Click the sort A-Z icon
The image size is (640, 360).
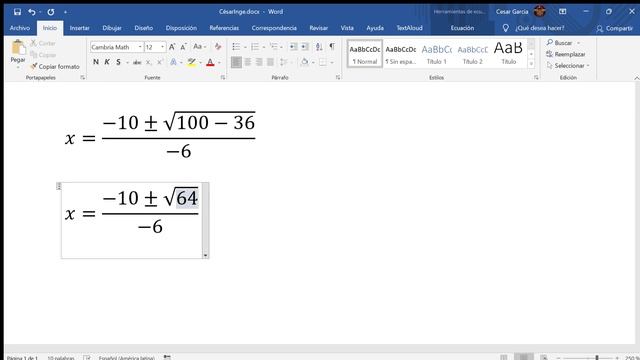[319, 47]
